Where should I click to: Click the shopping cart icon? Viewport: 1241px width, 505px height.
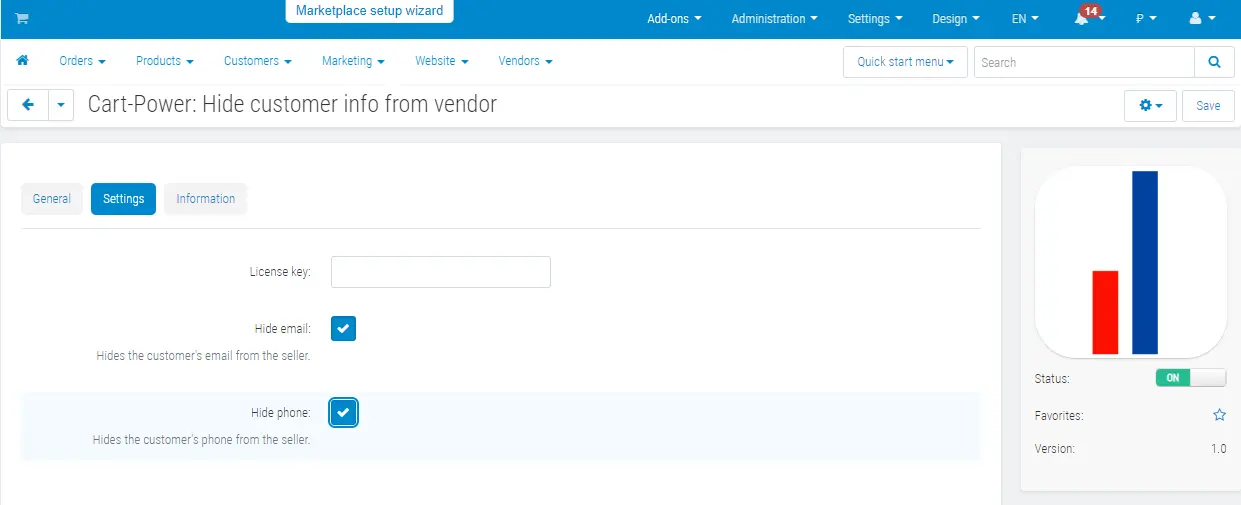[x=22, y=19]
